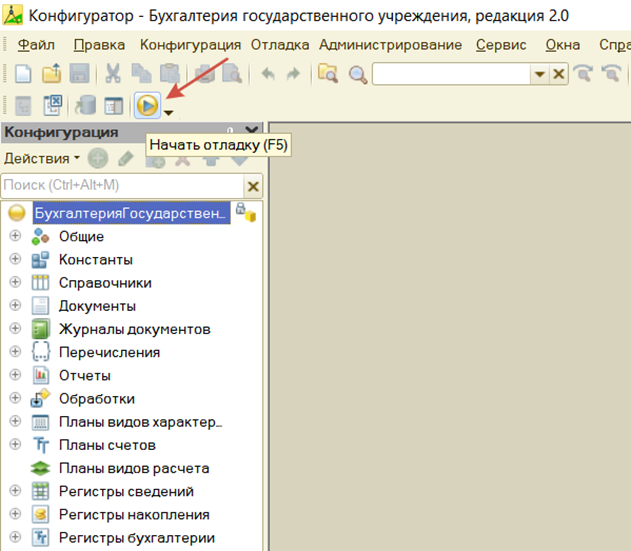Expand the Константы branch
The height and width of the screenshot is (551, 631).
(15, 258)
